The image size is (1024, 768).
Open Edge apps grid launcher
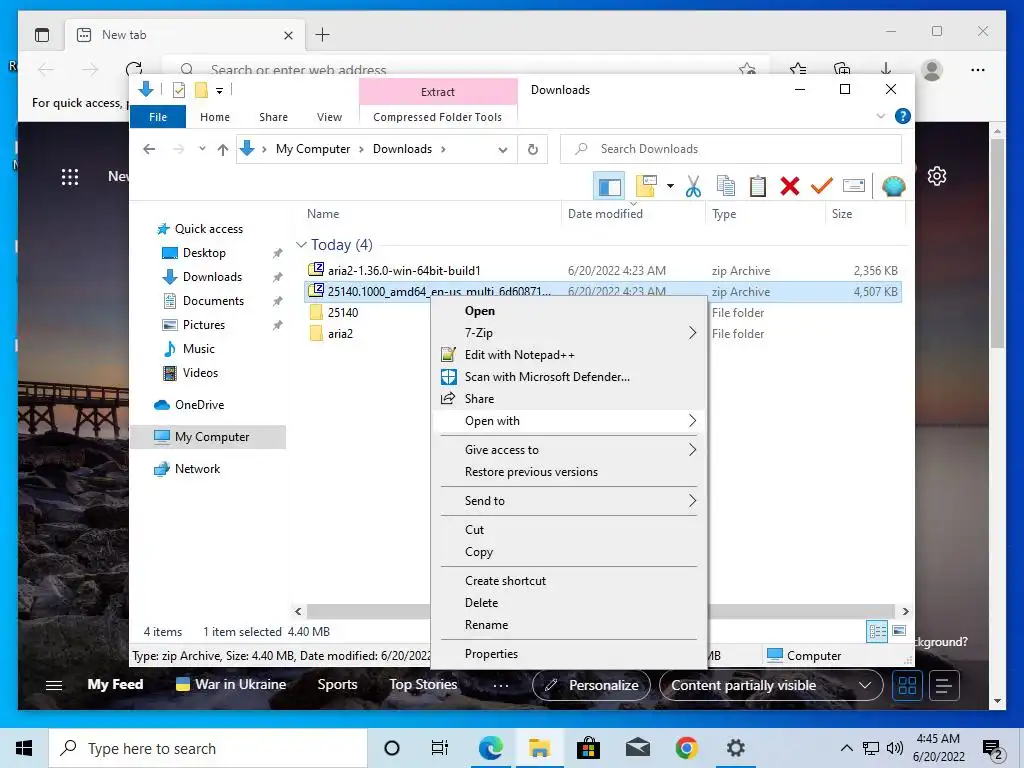click(x=70, y=177)
